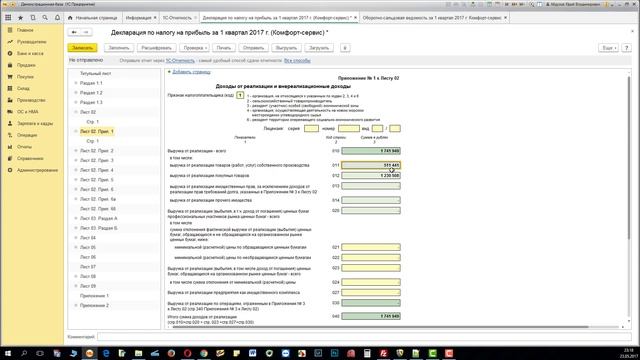This screenshot has width=640, height=360.
Task: Select Лист 03. Раздел А in tree
Action: (x=98, y=218)
